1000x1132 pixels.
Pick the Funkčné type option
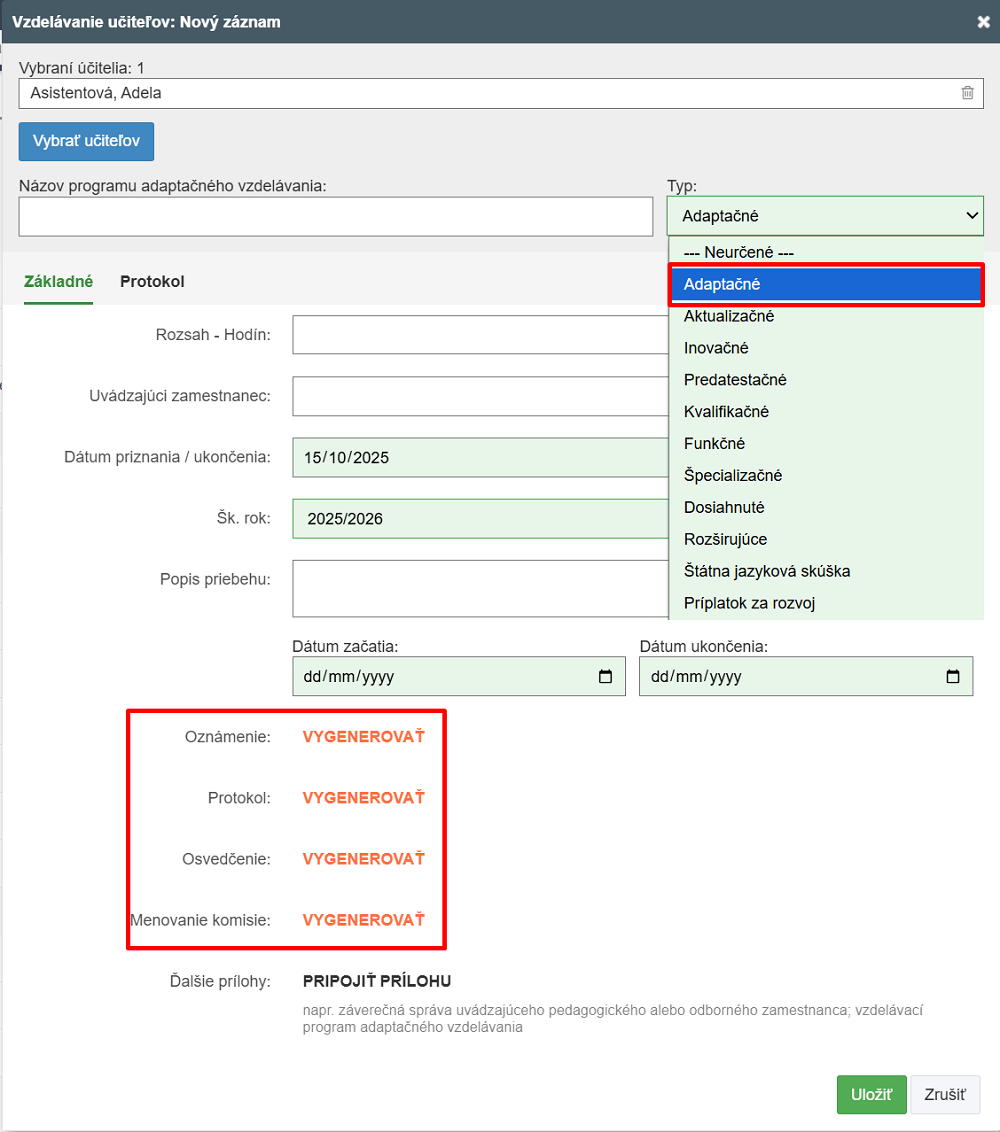click(x=714, y=443)
